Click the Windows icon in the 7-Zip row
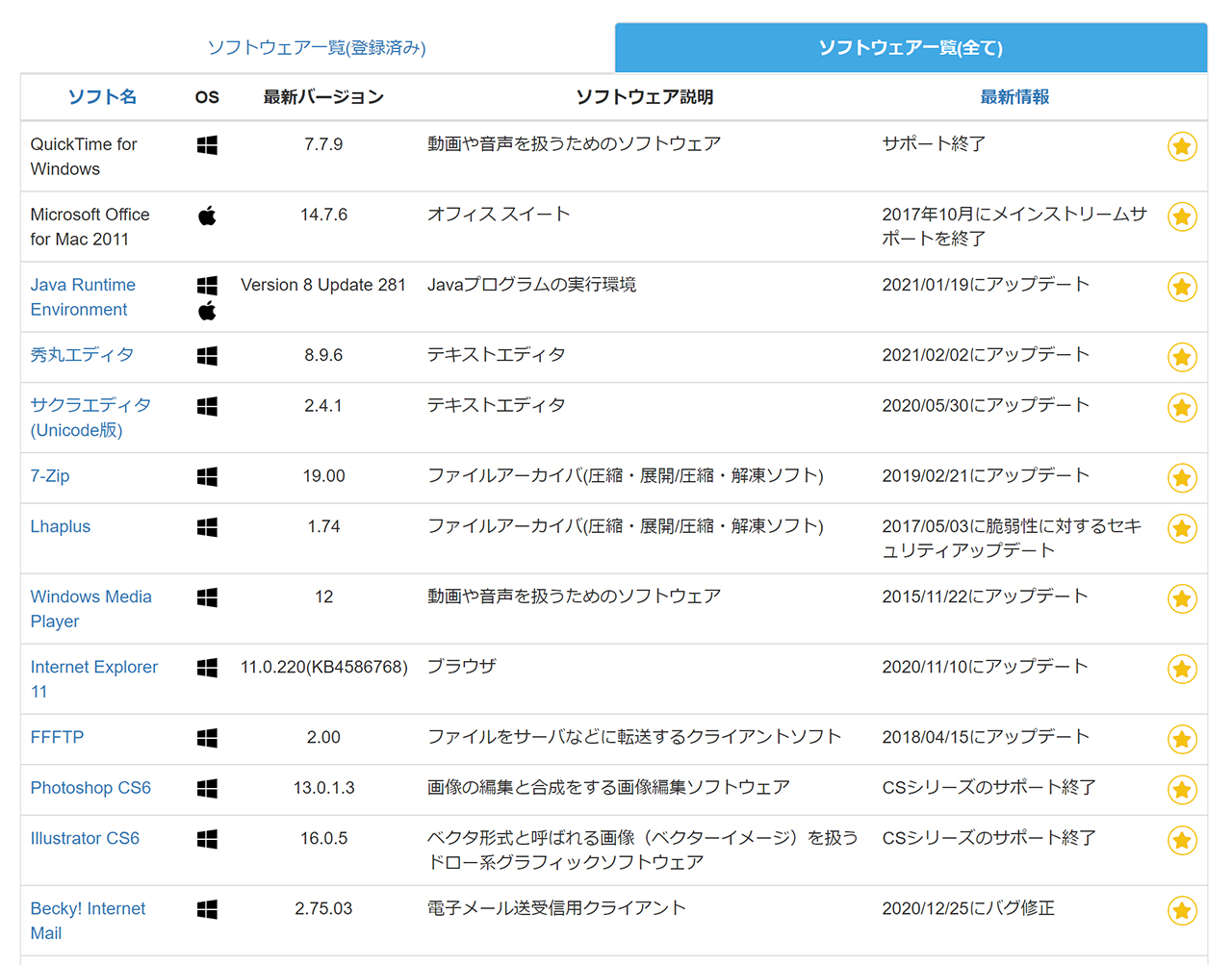Screen dimensions: 1232x965 pyautogui.click(x=207, y=477)
